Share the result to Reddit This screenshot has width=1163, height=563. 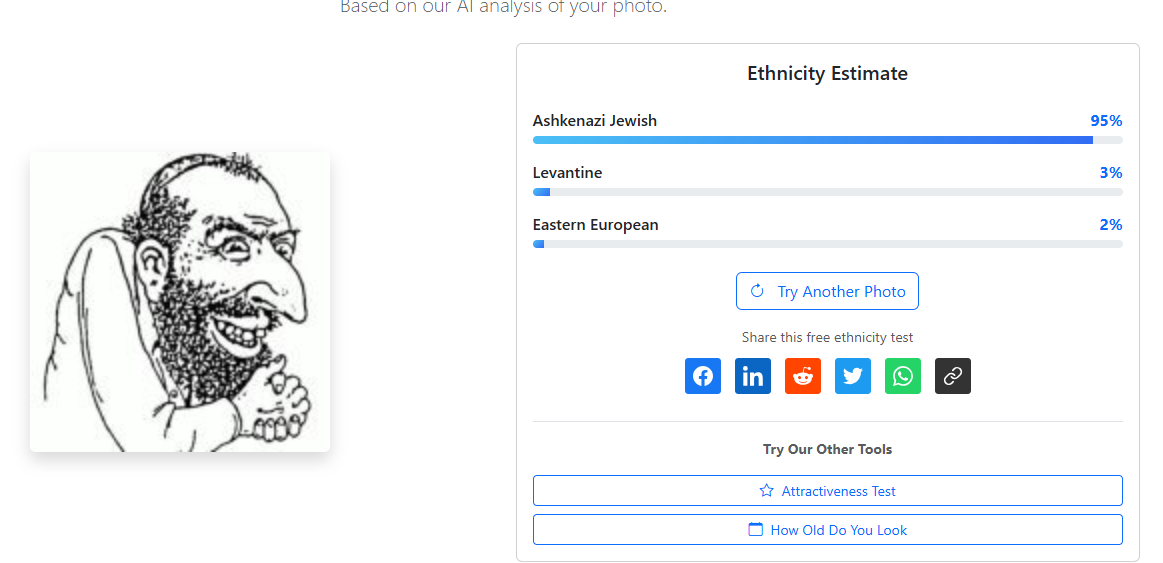[x=803, y=376]
